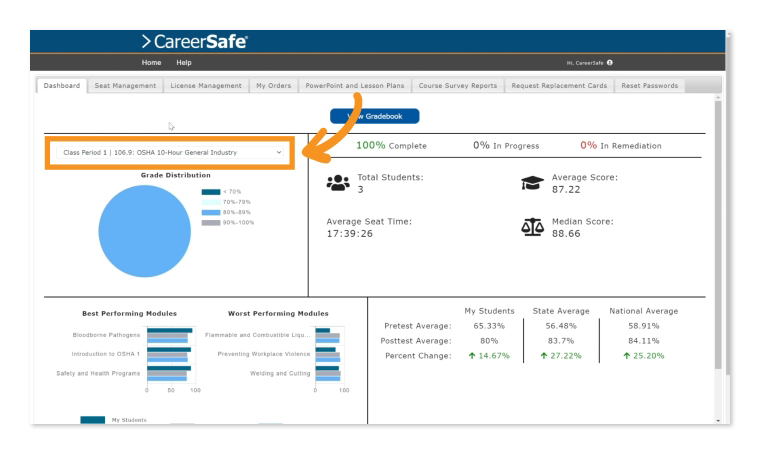Image resolution: width=760 pixels, height=454 pixels.
Task: Open the Seat Management tab
Action: point(125,85)
